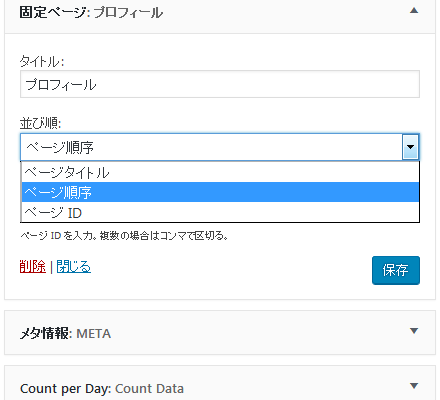Expand the メタ情報 META widget arrow
Viewport: 440px width, 400px height.
(414, 331)
